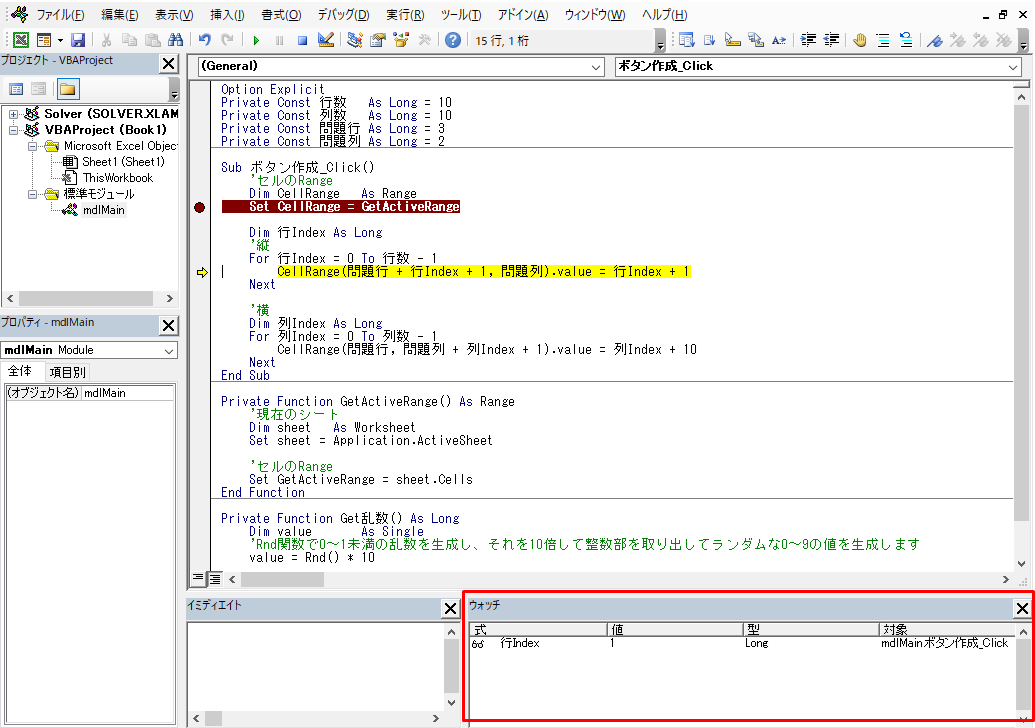Close the ウォッチ watch window
The image size is (1035, 728).
pyautogui.click(x=1022, y=608)
